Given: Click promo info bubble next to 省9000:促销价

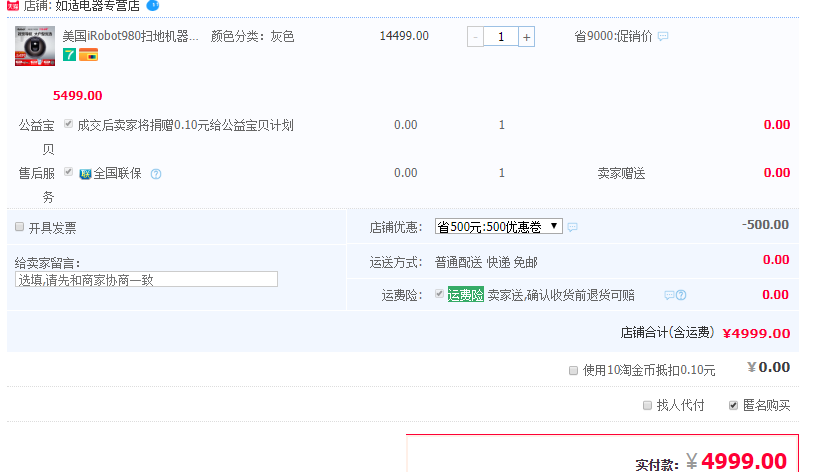Looking at the screenshot, I should pyautogui.click(x=663, y=36).
